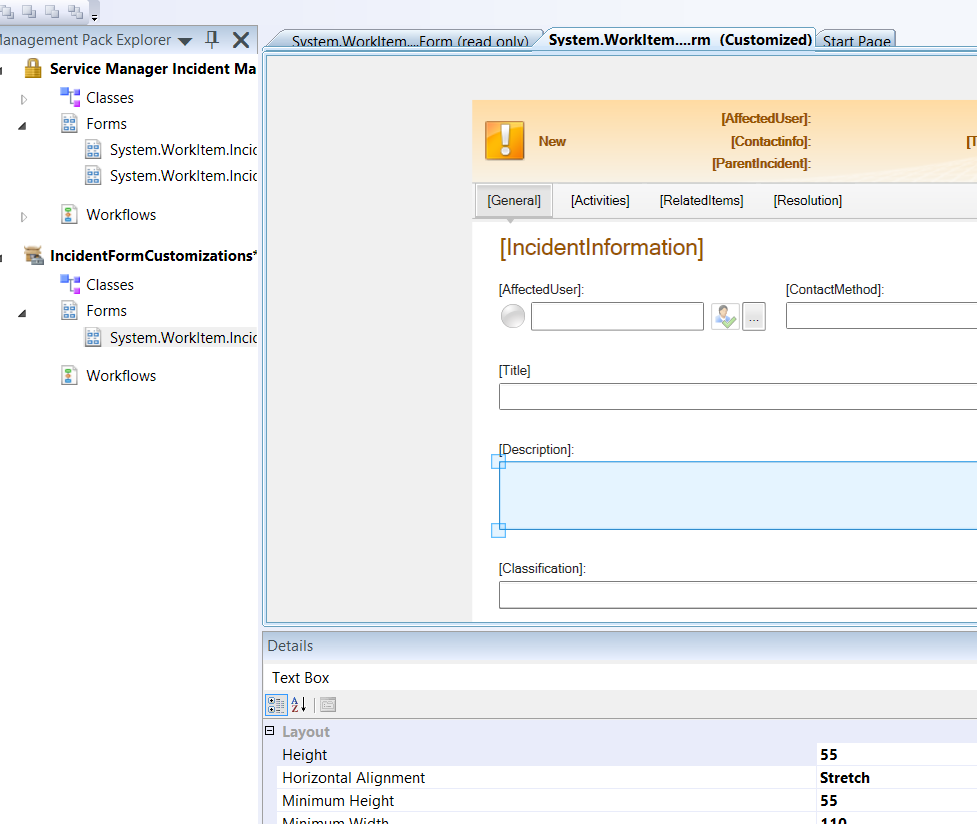Screen dimensions: 977x824
Task: Click the fourth layering icon in top toolbar
Action: pos(75,11)
